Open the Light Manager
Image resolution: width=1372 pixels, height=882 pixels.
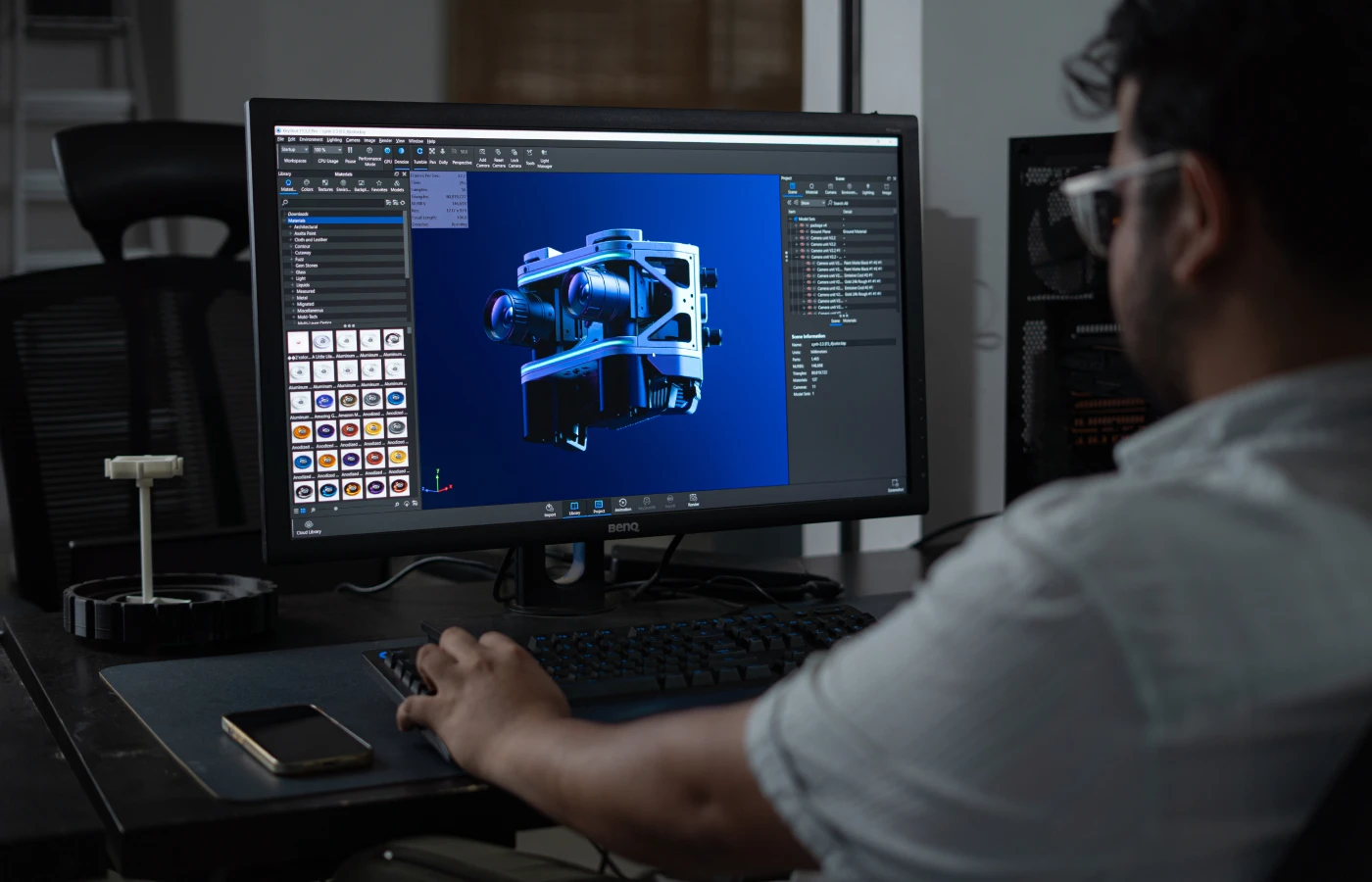[545, 159]
